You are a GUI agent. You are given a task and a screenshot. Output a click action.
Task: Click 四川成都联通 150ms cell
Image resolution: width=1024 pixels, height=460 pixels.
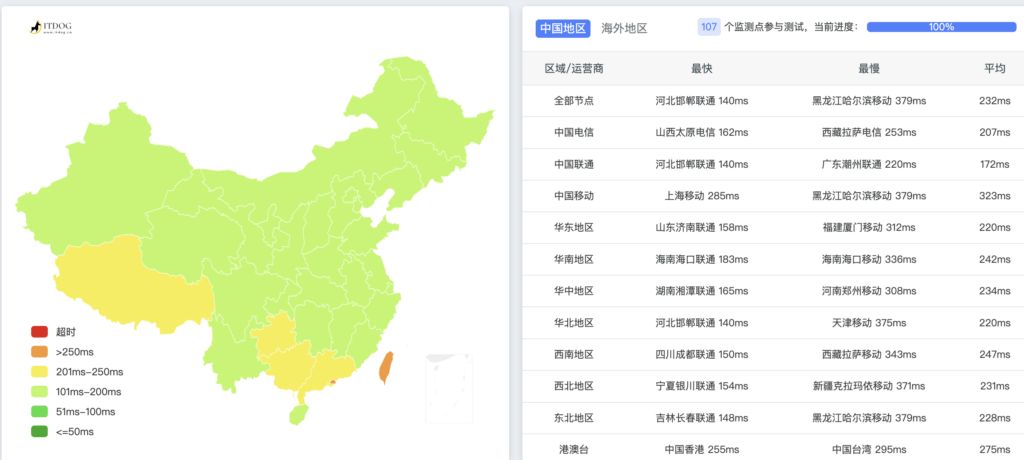coord(702,354)
